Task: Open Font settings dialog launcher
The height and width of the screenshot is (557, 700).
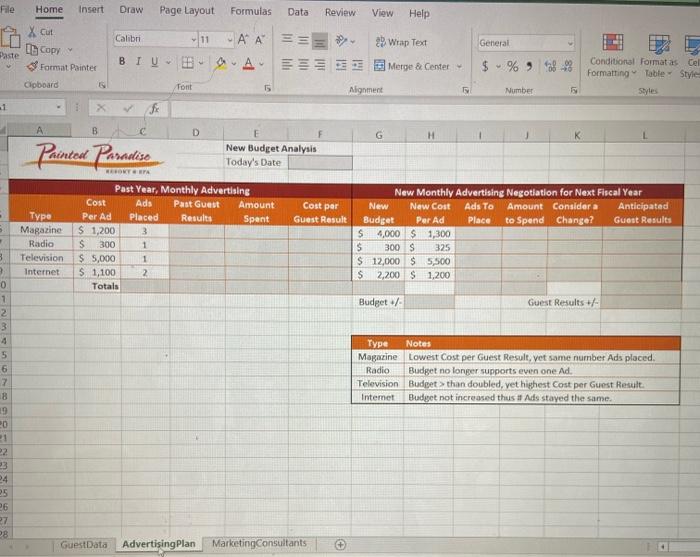Action: 267,88
